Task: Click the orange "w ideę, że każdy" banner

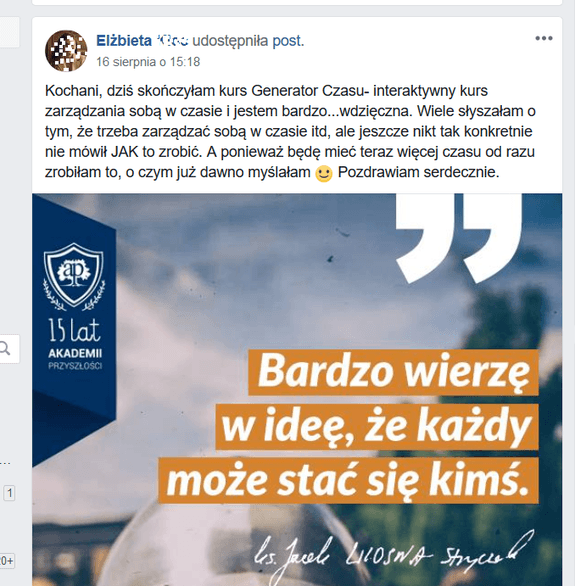Action: tap(377, 427)
